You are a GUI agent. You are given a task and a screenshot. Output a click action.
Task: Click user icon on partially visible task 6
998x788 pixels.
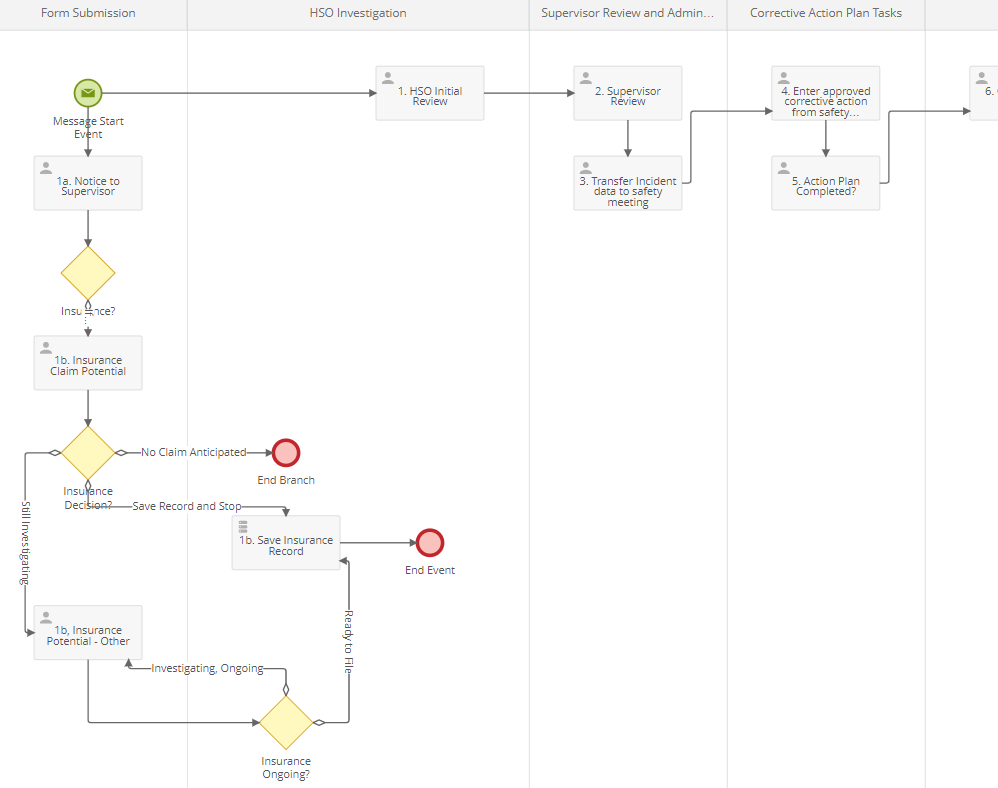pos(981,78)
